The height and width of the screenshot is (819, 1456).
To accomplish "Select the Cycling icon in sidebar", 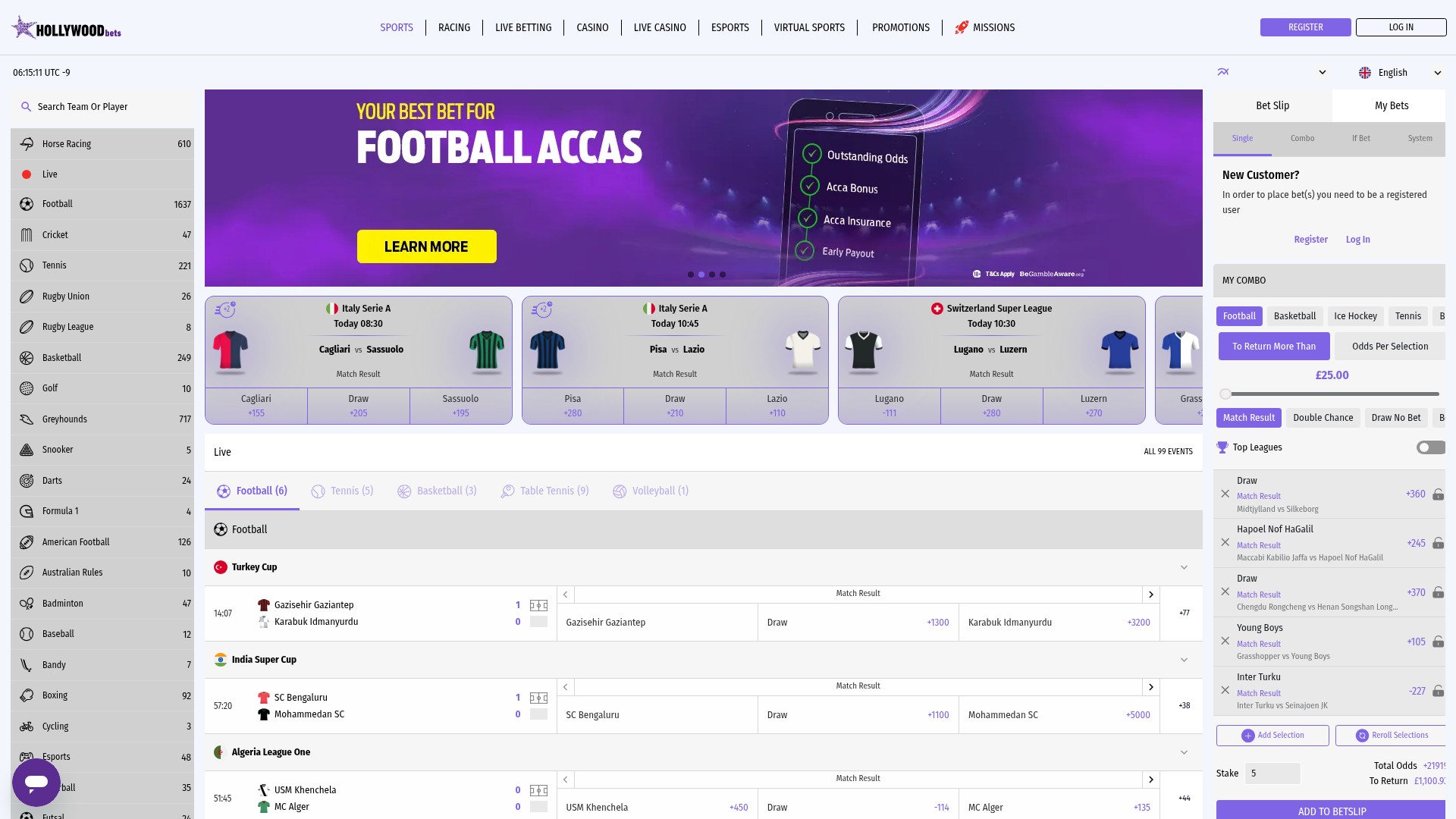I will tap(27, 726).
